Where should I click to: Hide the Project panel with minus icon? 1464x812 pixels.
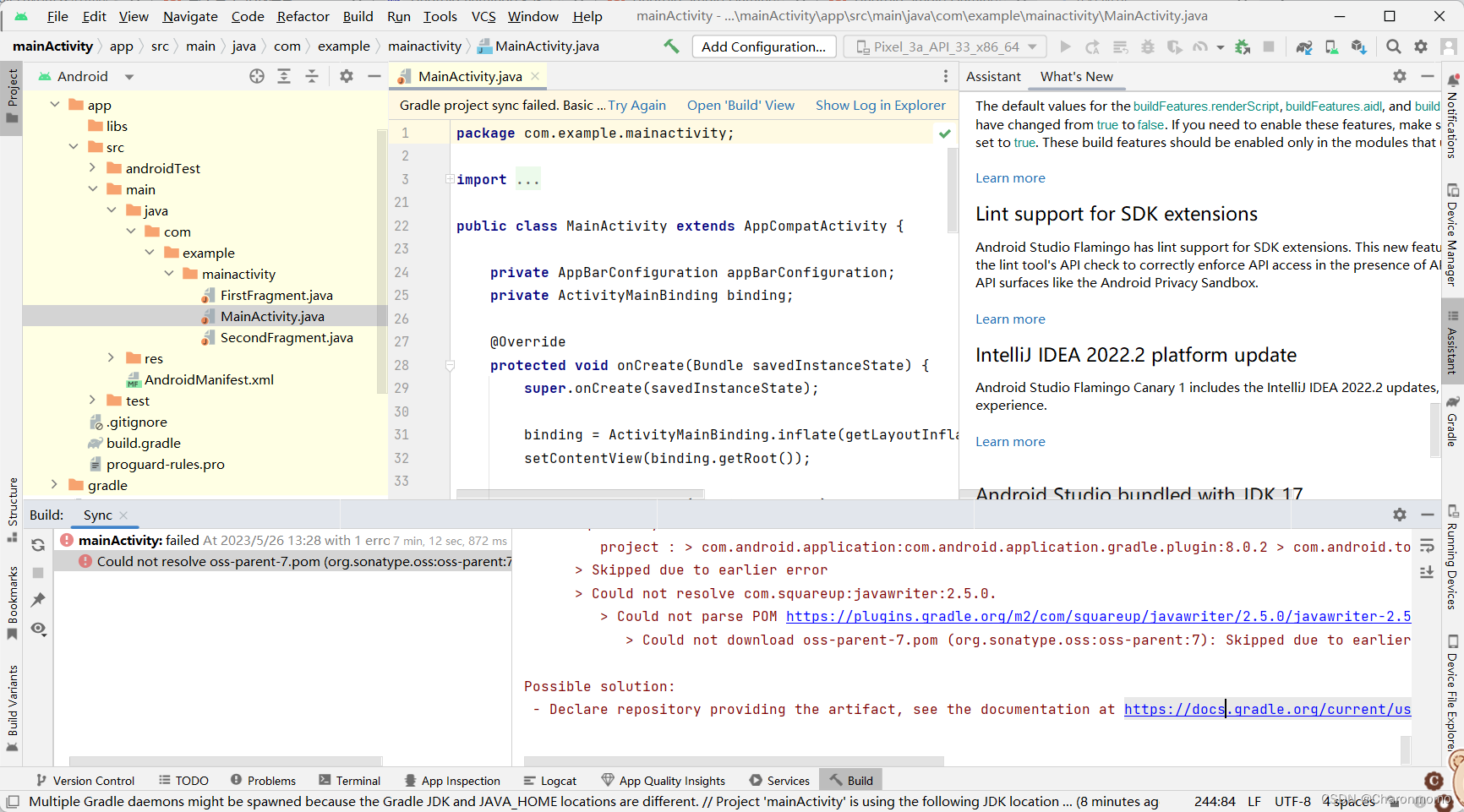click(374, 76)
